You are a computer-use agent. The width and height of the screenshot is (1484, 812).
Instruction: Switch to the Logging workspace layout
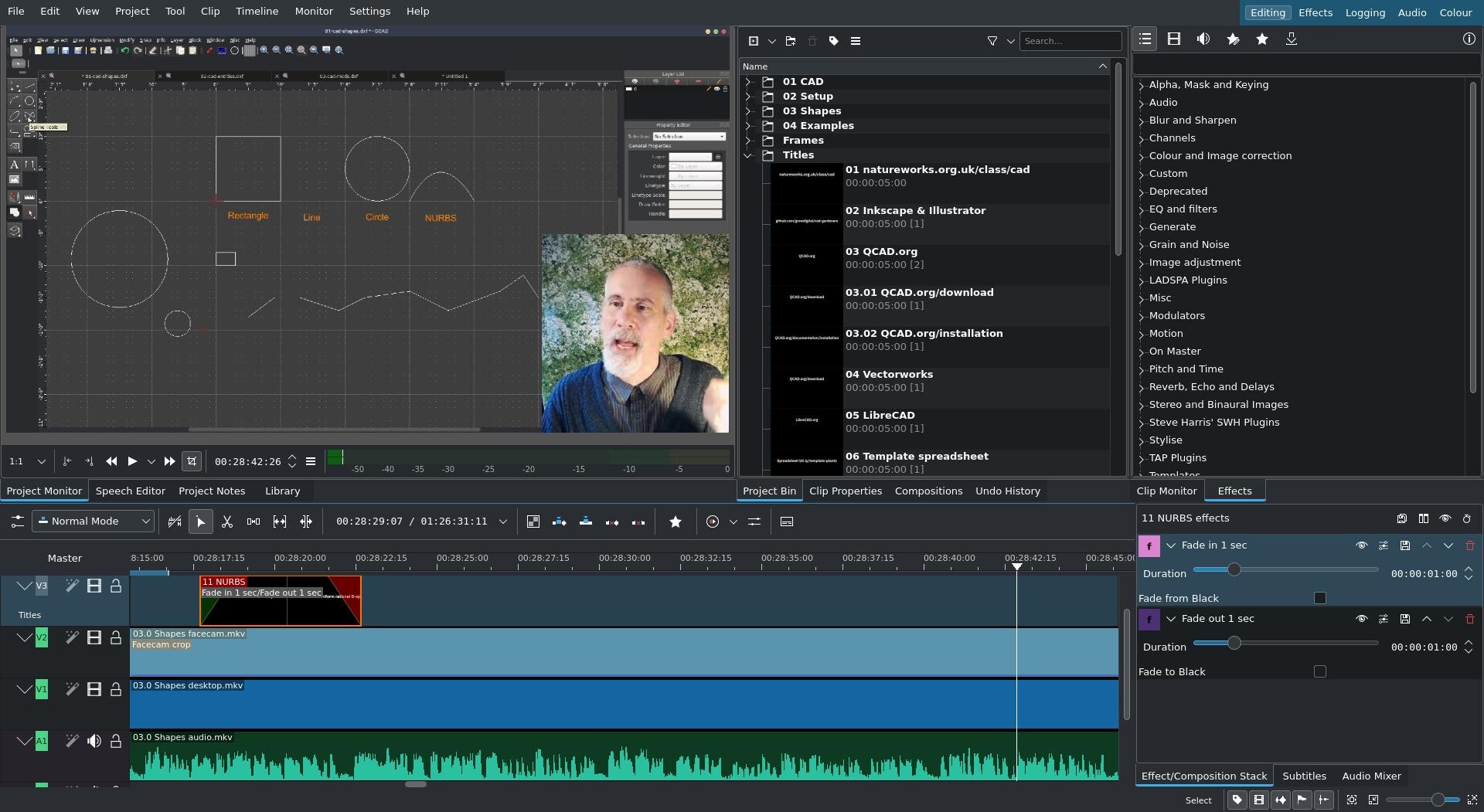click(1364, 12)
